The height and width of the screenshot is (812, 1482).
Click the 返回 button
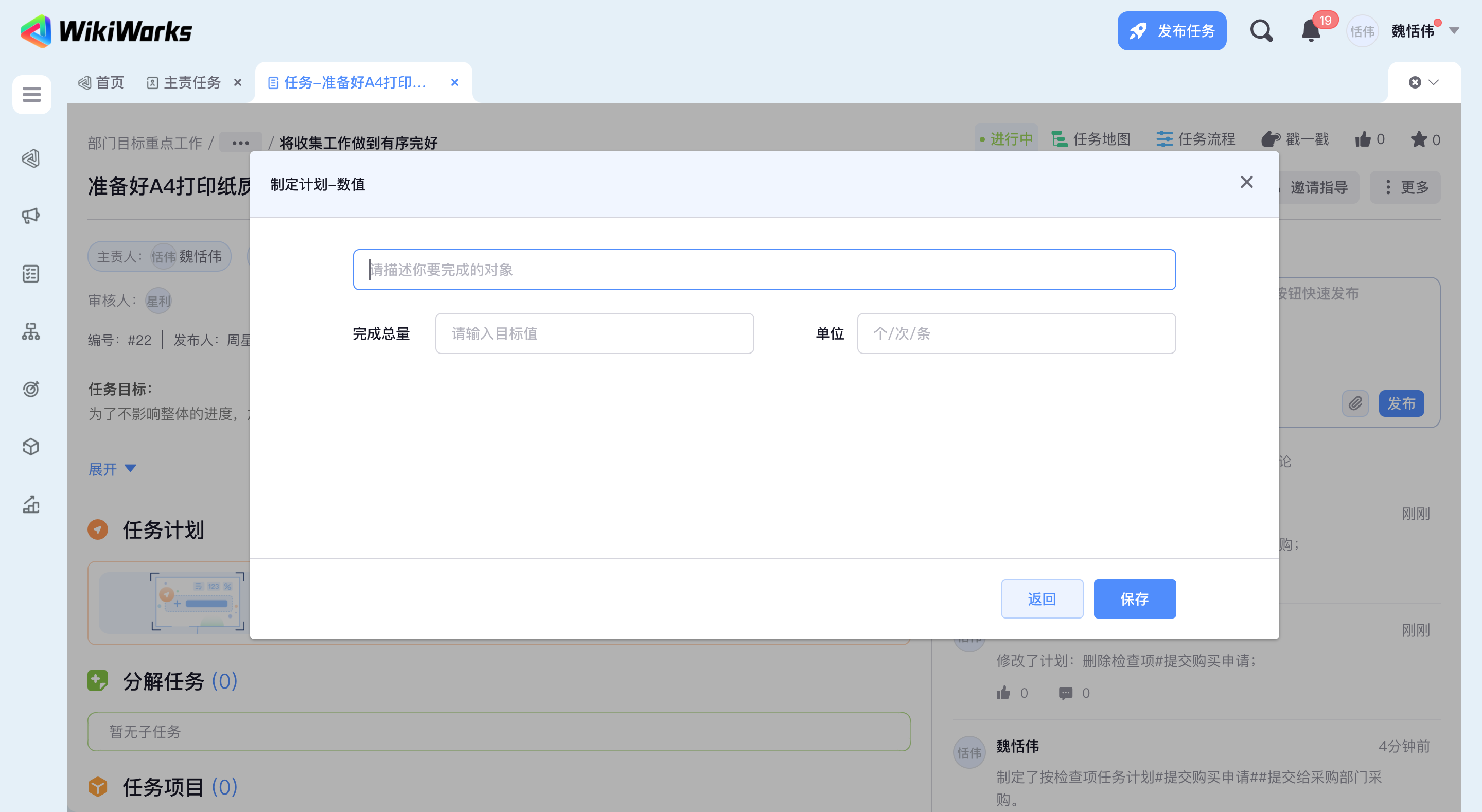[x=1042, y=599]
